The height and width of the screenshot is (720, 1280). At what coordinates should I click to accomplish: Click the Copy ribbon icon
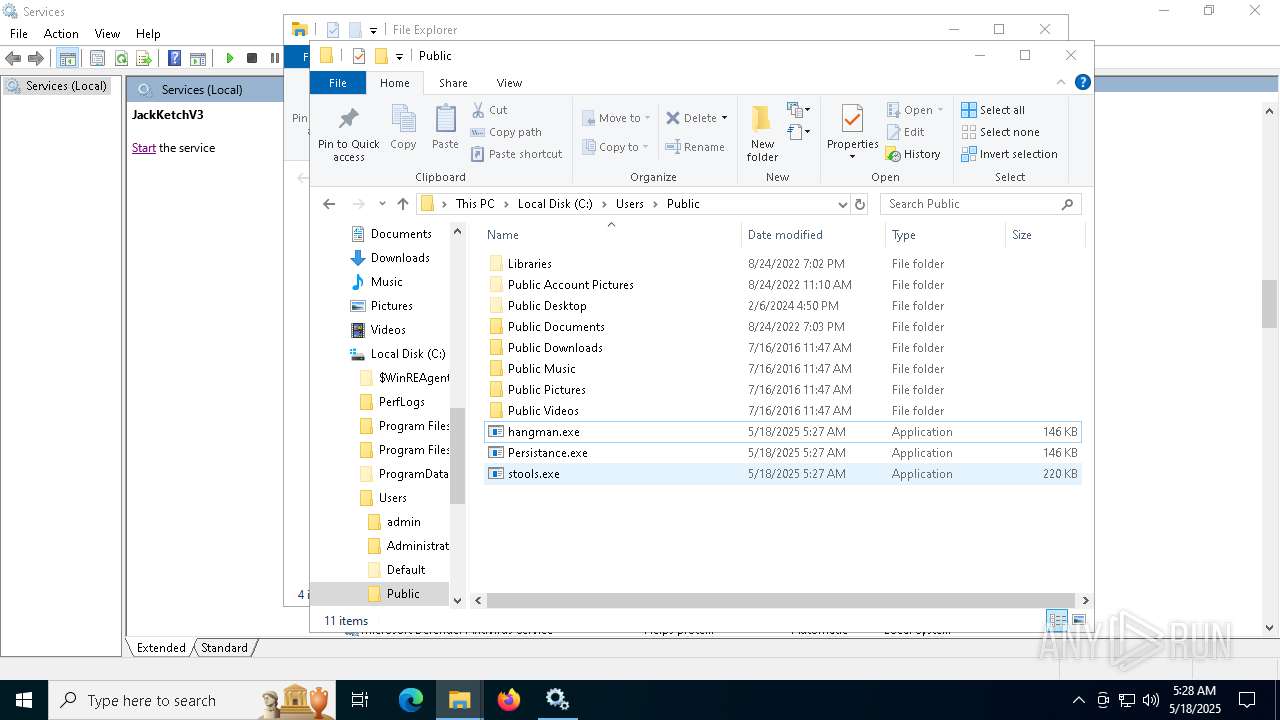pos(403,119)
